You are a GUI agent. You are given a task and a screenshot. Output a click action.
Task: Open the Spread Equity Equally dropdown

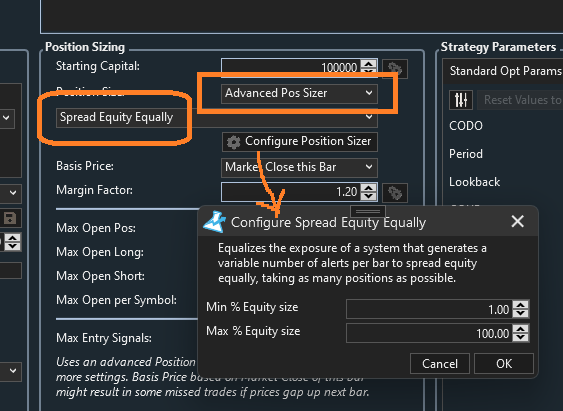[x=217, y=117]
